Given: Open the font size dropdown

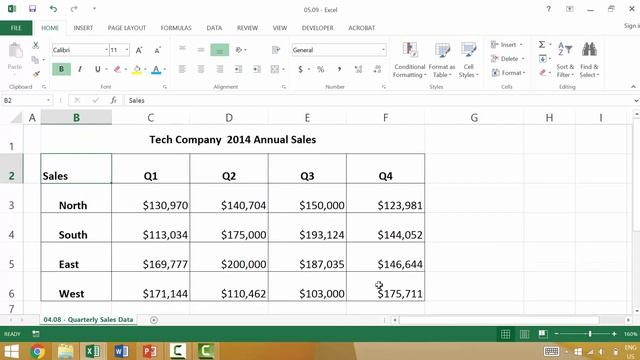Looking at the screenshot, I should pos(127,50).
